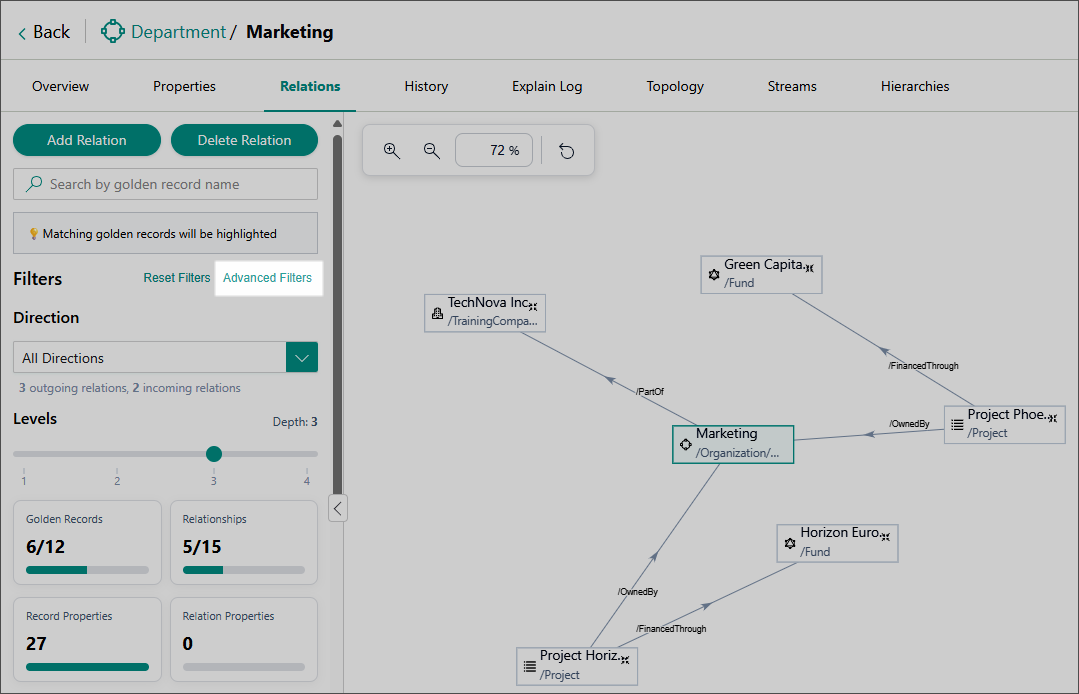Screen dimensions: 1079x694
Task: Click the Department icon in the breadcrumb
Action: (113, 32)
